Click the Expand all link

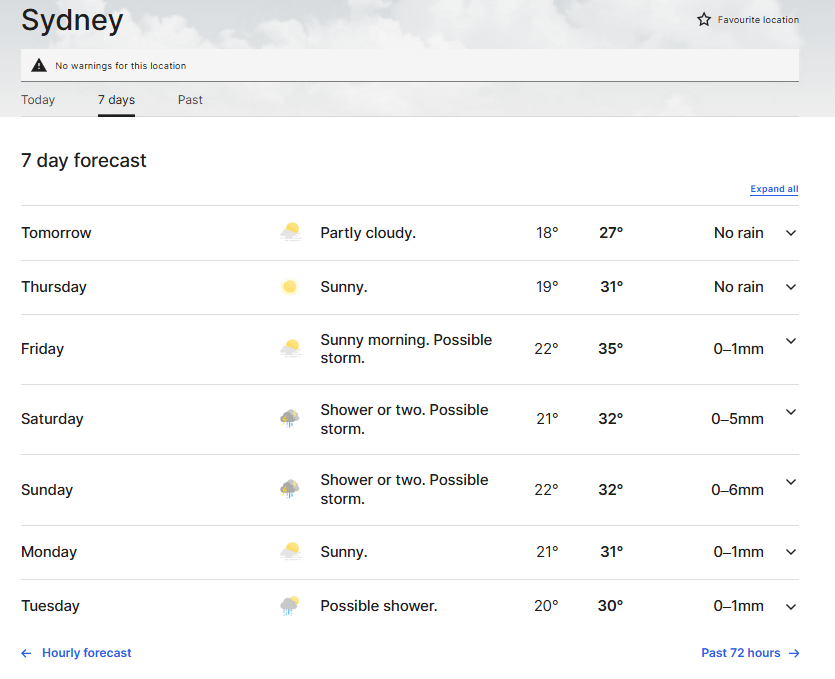tap(774, 189)
